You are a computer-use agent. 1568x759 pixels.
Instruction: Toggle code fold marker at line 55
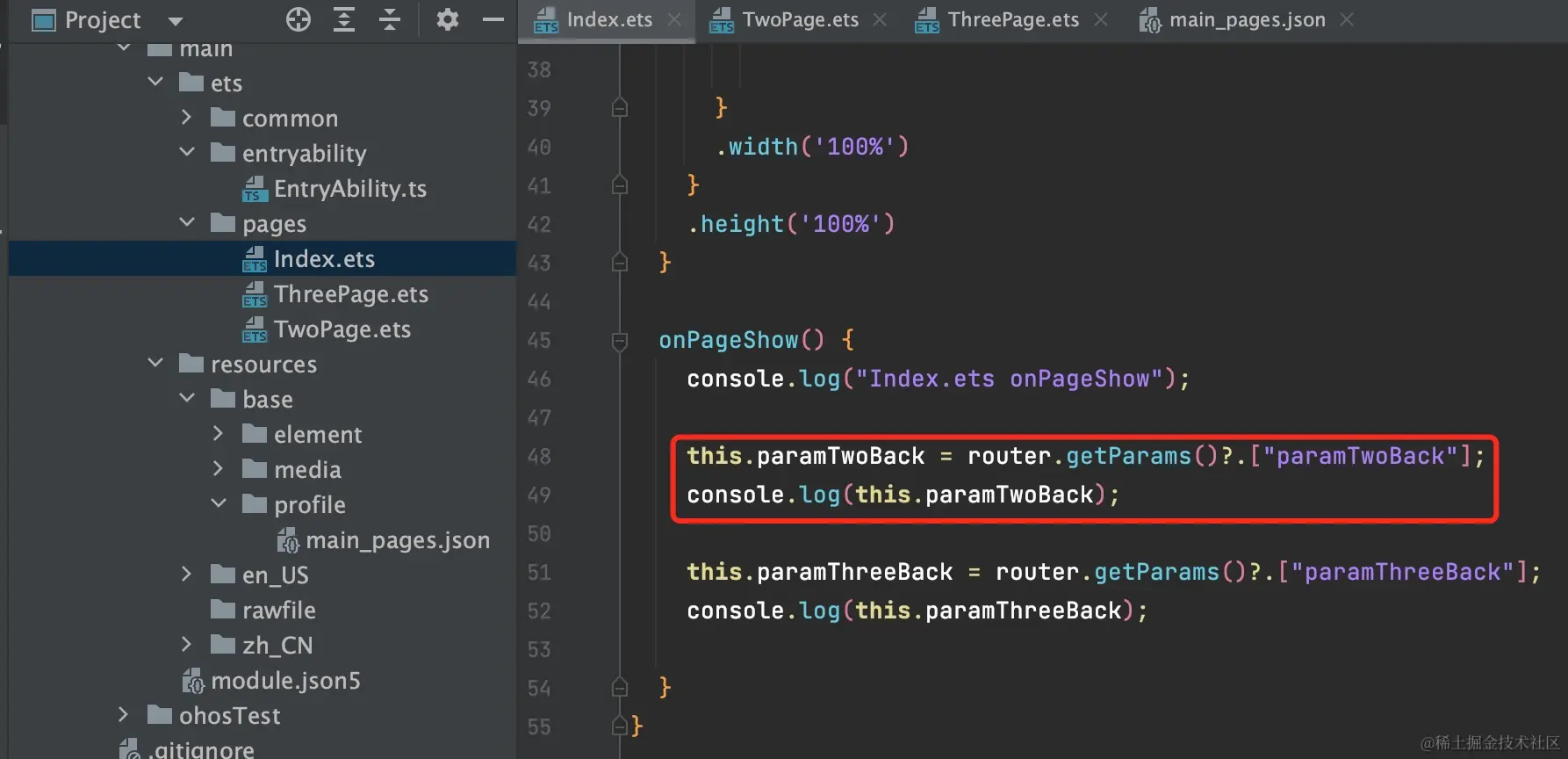point(620,726)
